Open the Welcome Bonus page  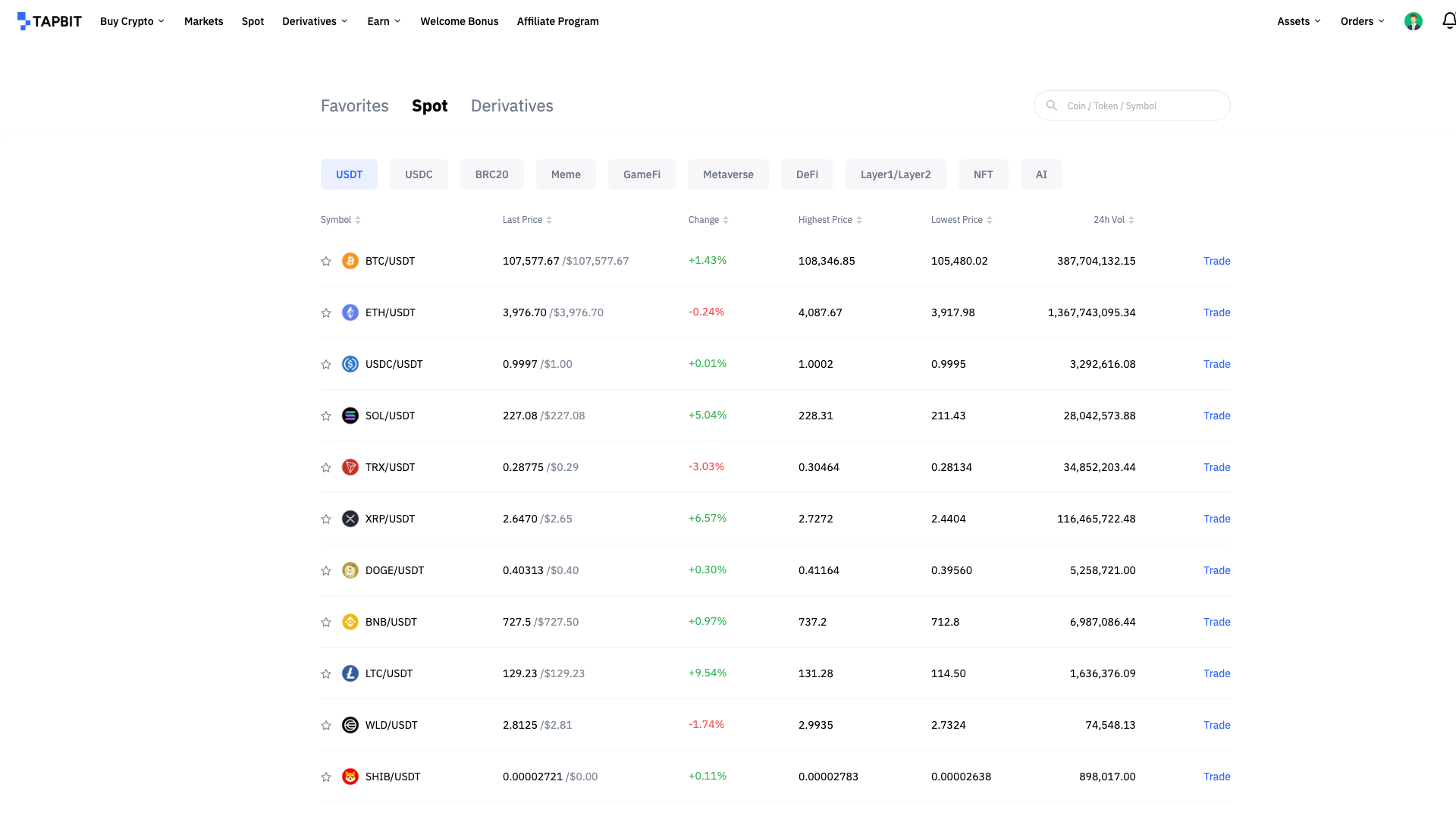[460, 21]
